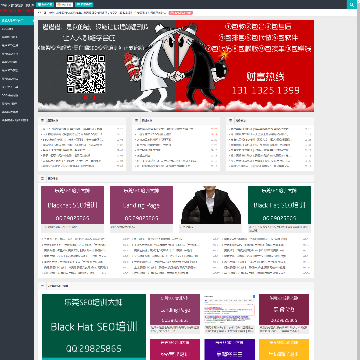
Task: Open the large spy-versus-spy banner image
Action: tap(176, 66)
